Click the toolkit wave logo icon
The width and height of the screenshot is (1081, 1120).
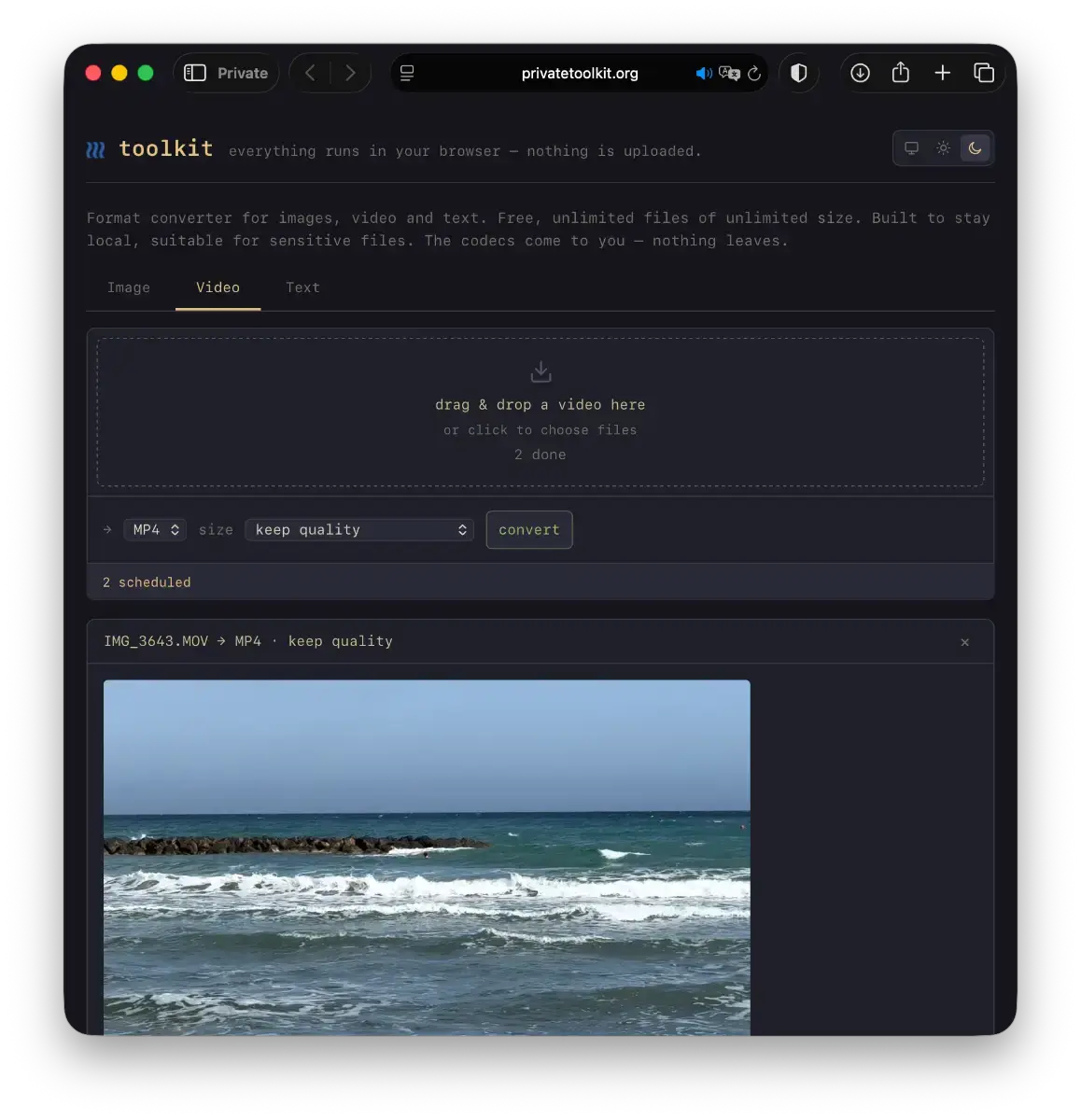95,149
